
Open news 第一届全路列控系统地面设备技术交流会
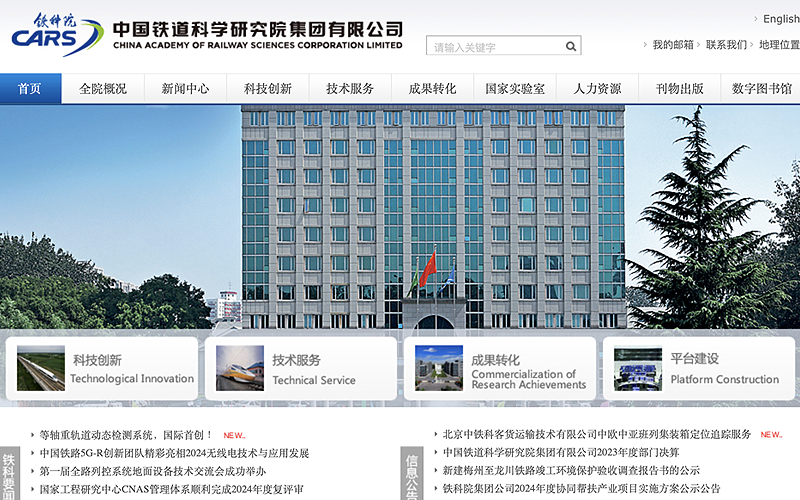tap(153, 471)
